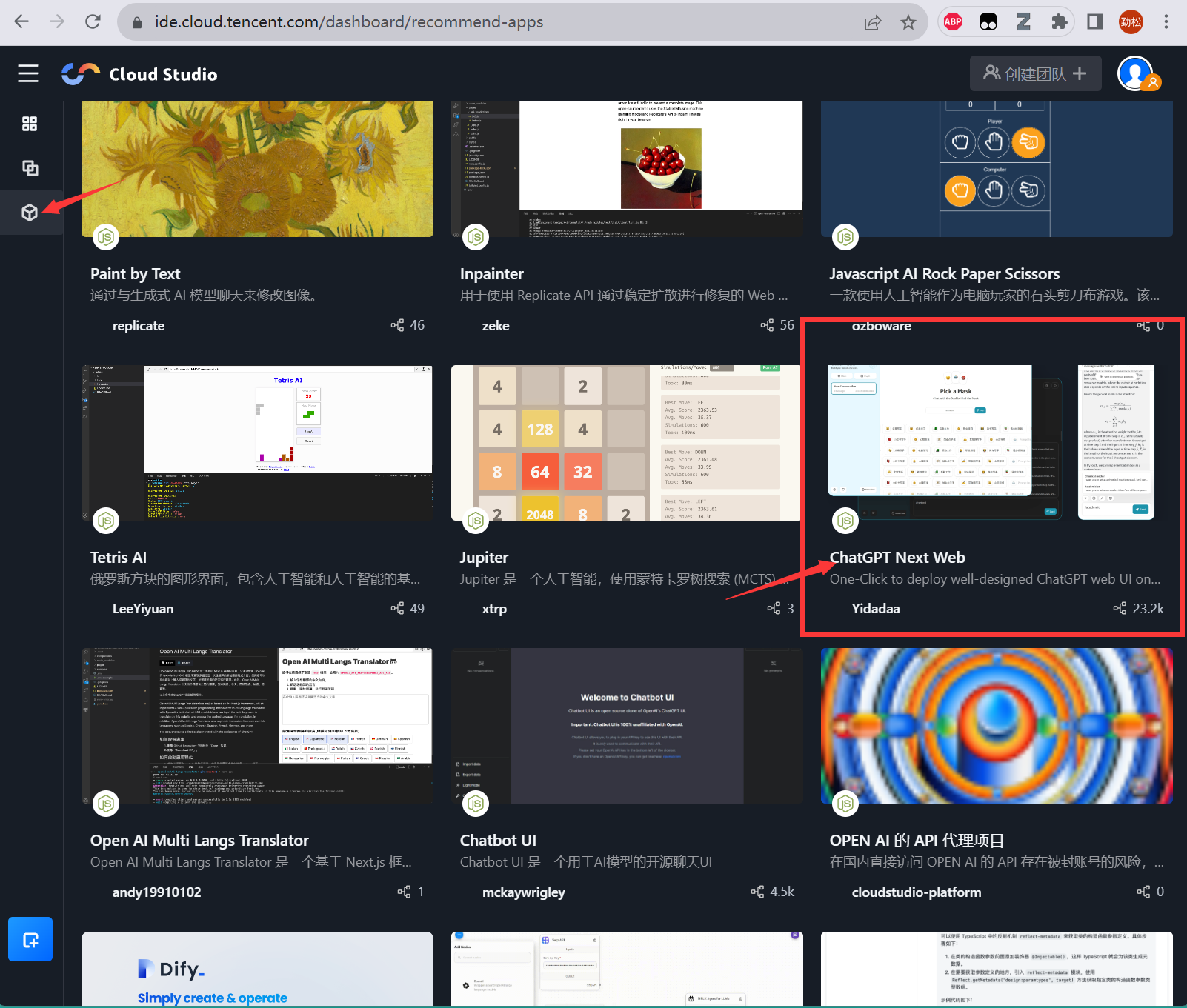Click the OPEN AI 的 API 代理项目 title
Screen dimensions: 1187x1008
[x=917, y=841]
